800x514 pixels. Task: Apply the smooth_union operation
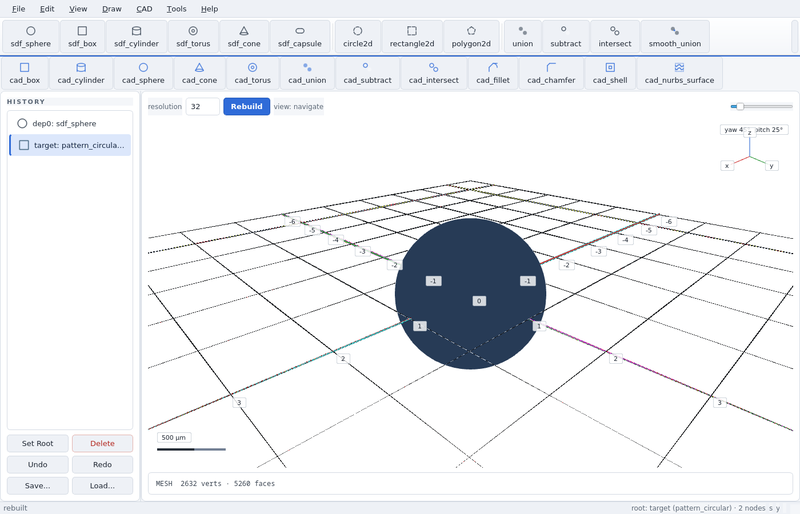[x=674, y=37]
